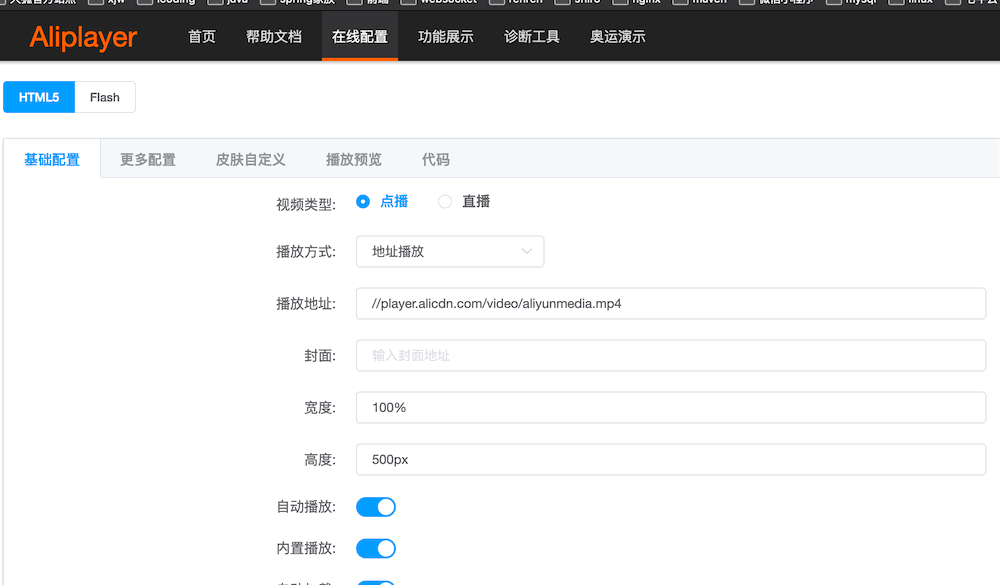Click the Aliplayer logo

coord(83,38)
